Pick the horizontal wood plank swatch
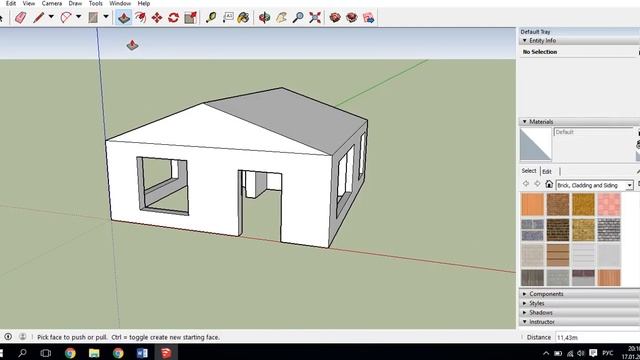The image size is (640, 360). [558, 255]
